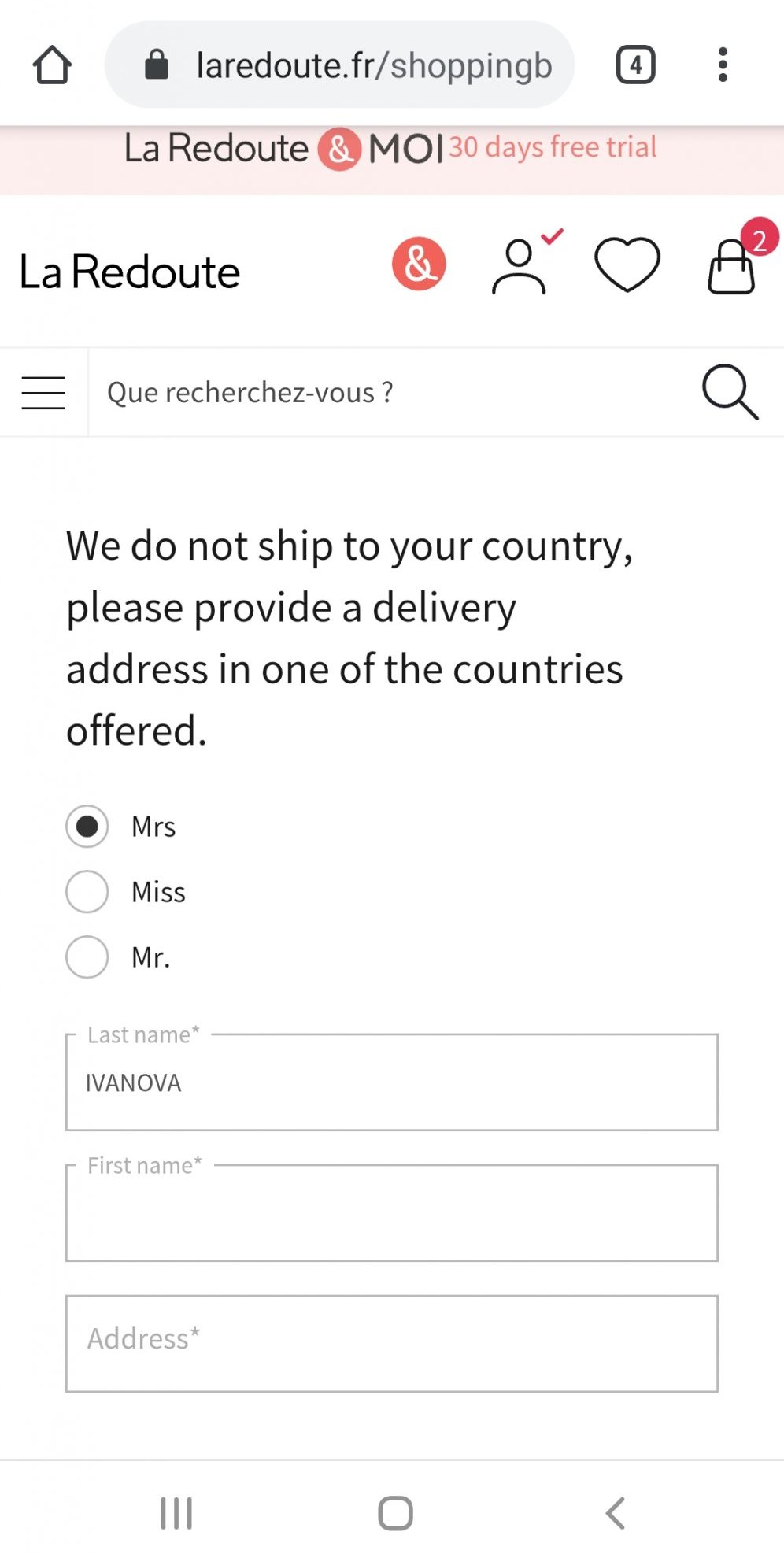Tap the red ampersand loyalty icon

point(419,264)
